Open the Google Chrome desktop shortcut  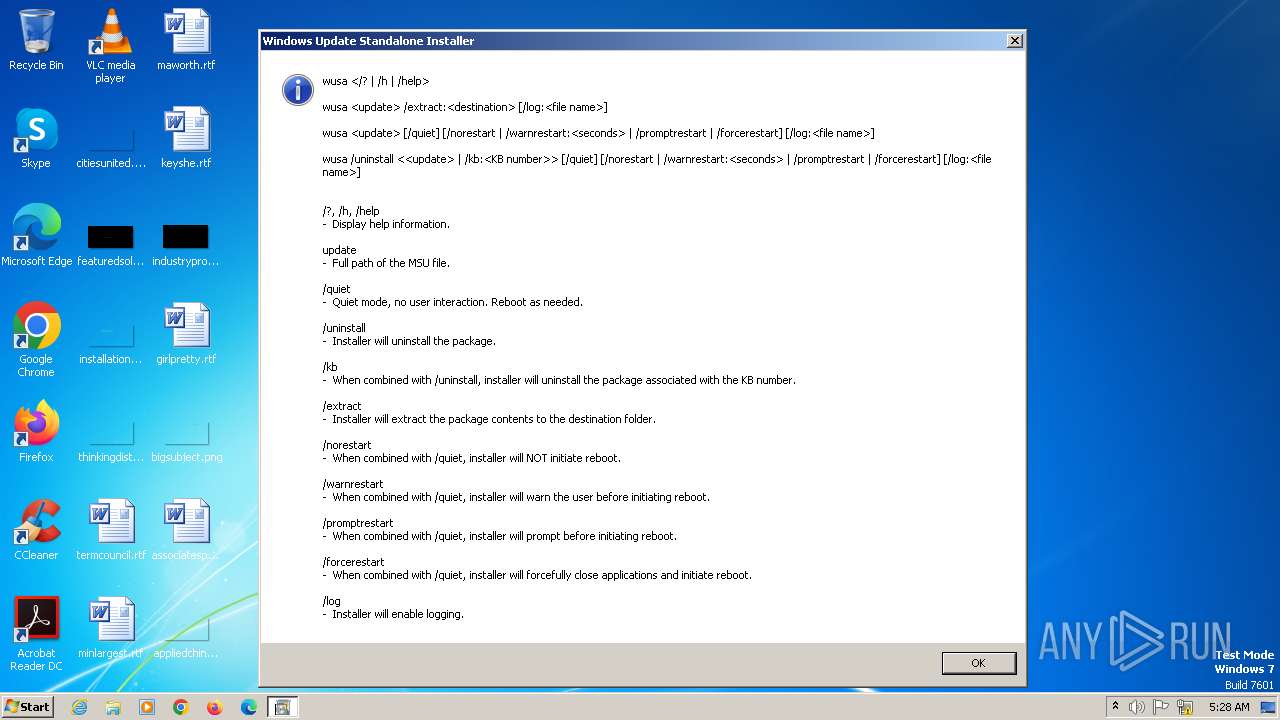point(36,340)
